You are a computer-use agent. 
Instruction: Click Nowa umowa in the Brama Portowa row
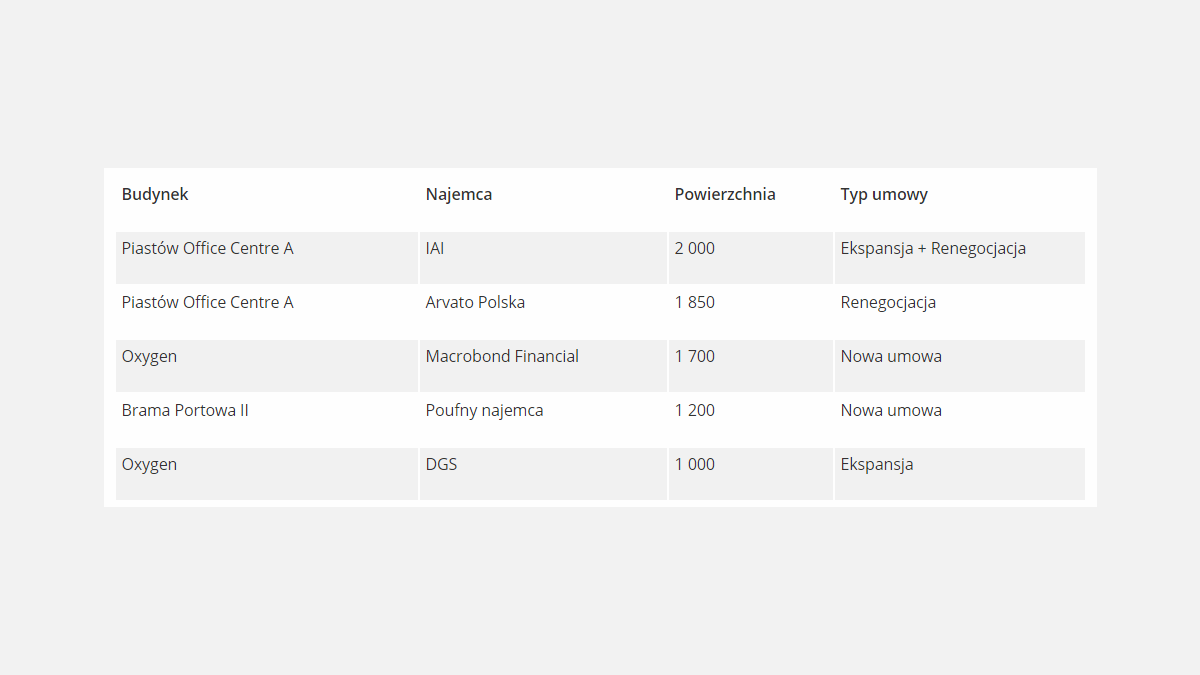click(891, 410)
